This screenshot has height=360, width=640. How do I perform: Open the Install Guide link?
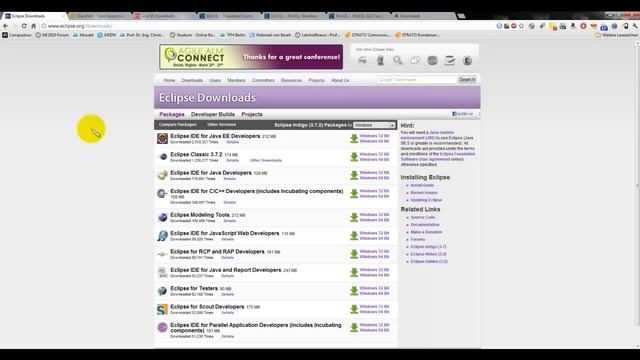(x=422, y=185)
